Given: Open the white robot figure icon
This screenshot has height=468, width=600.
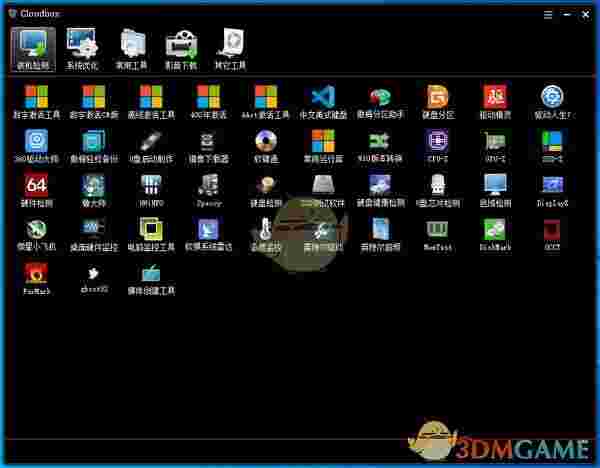Looking at the screenshot, I should point(438,185).
